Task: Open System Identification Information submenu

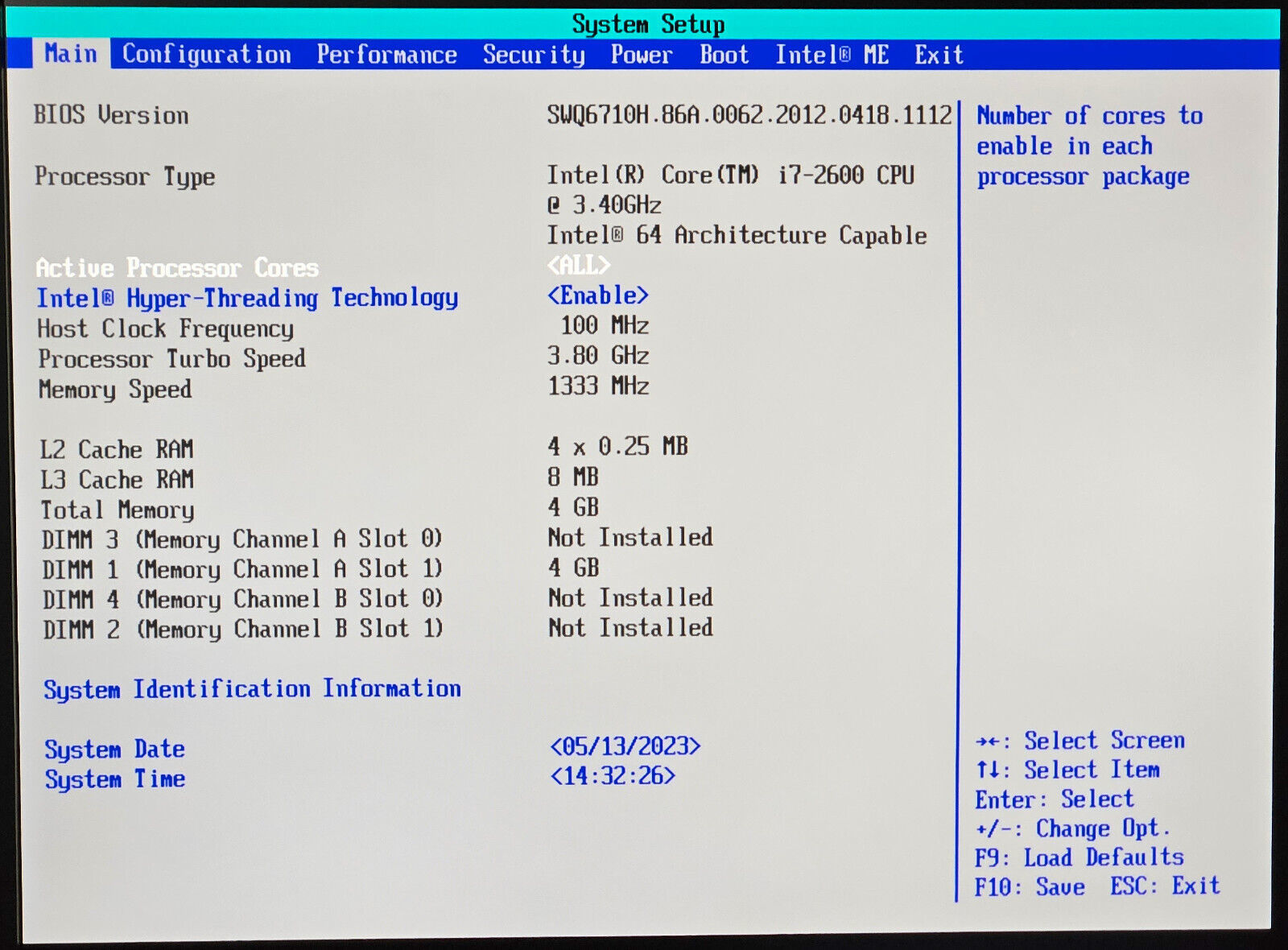Action: point(253,689)
